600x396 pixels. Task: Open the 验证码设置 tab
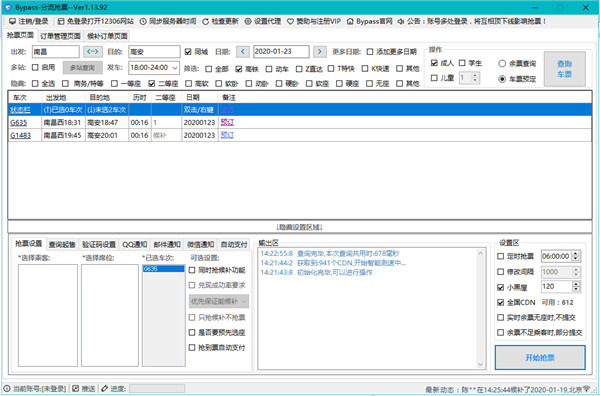[99, 244]
